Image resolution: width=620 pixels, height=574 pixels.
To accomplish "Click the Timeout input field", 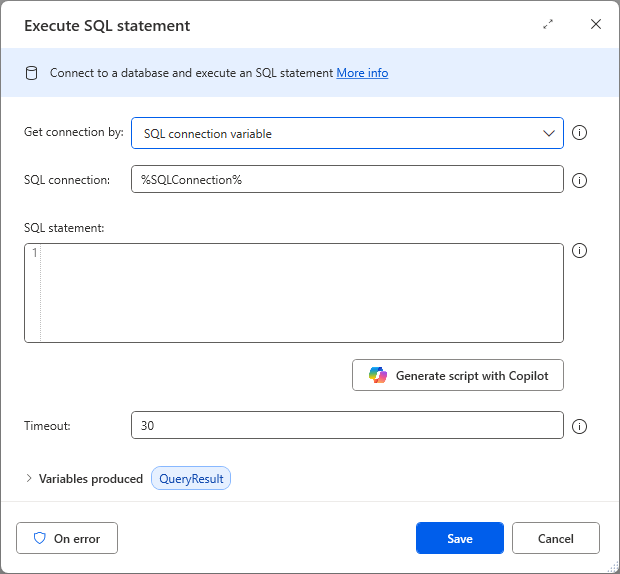I will click(347, 425).
